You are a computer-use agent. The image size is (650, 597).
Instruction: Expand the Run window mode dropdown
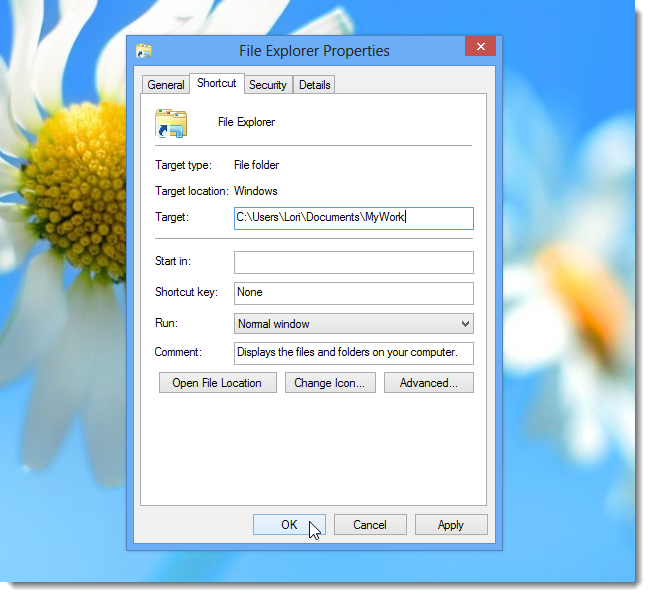(x=354, y=324)
